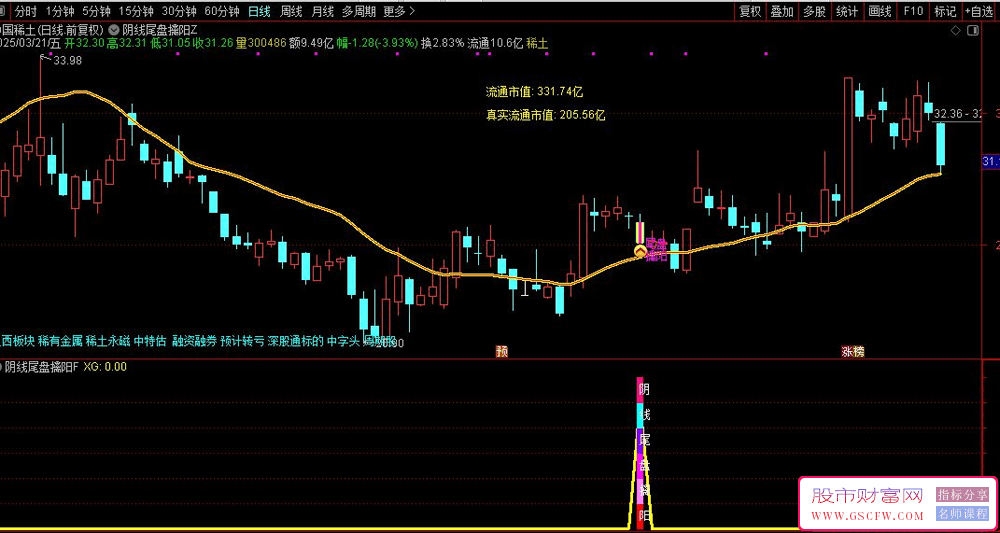Select the 1分钟 period tab

(60, 11)
